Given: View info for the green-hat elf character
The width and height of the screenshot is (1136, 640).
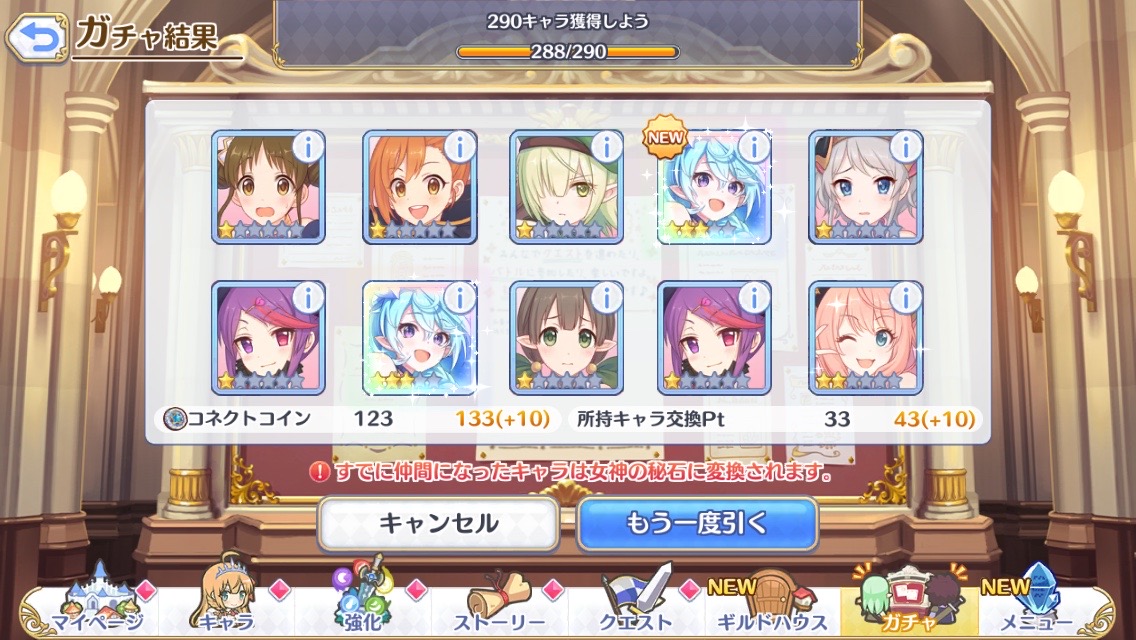Looking at the screenshot, I should (606, 147).
